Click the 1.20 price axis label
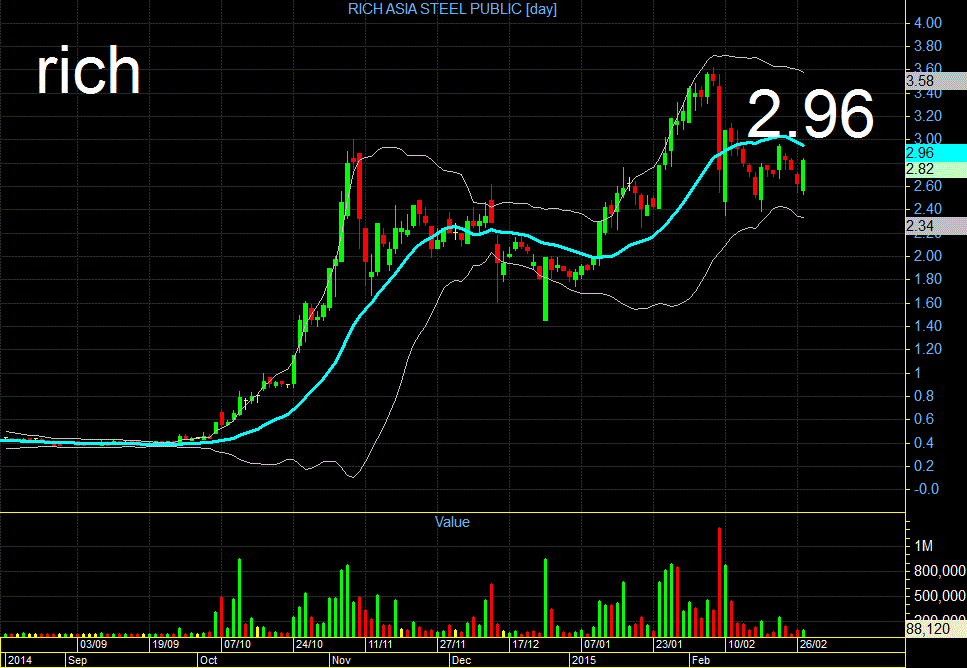The image size is (967, 668). point(928,349)
